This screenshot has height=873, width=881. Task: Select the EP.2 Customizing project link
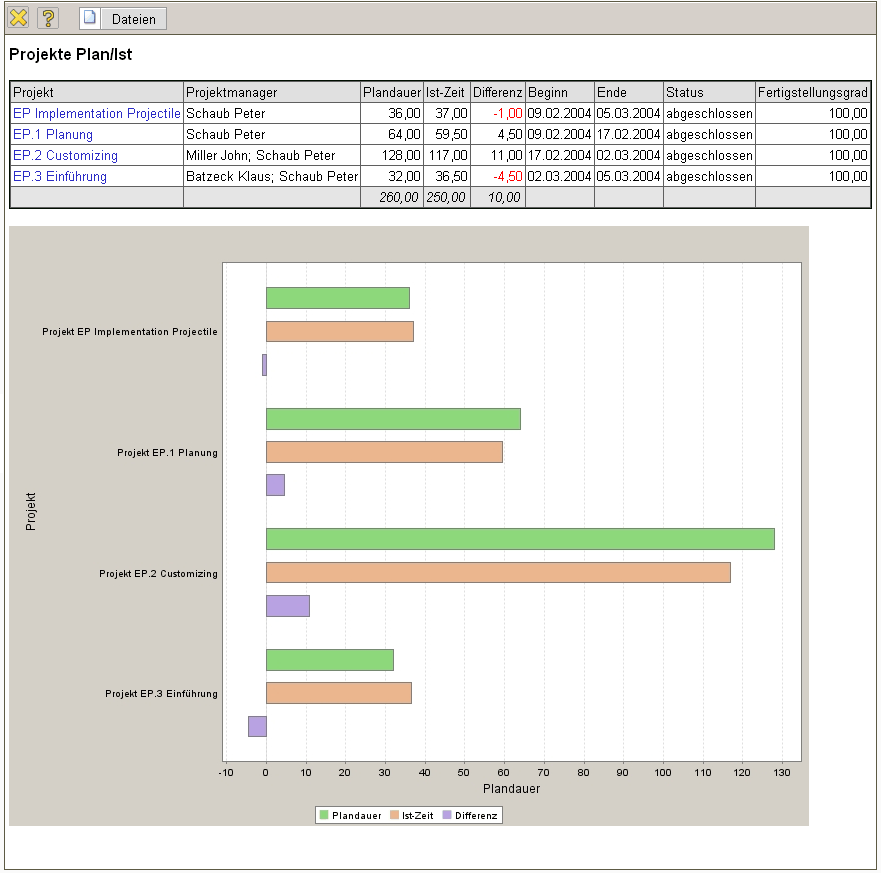(65, 156)
